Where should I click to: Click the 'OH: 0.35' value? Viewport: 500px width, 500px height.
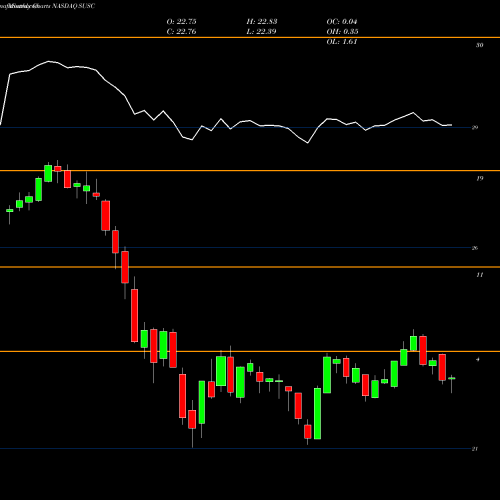click(342, 32)
